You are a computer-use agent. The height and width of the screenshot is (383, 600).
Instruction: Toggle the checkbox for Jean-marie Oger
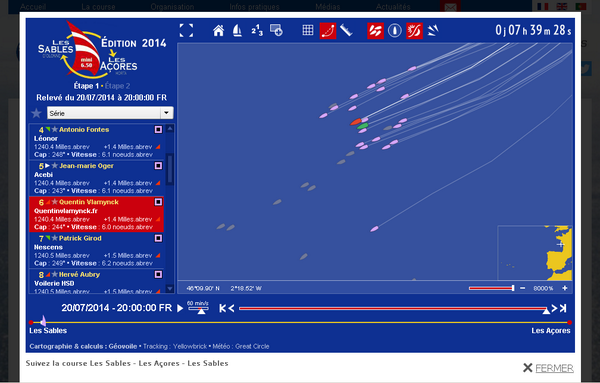pyautogui.click(x=158, y=166)
